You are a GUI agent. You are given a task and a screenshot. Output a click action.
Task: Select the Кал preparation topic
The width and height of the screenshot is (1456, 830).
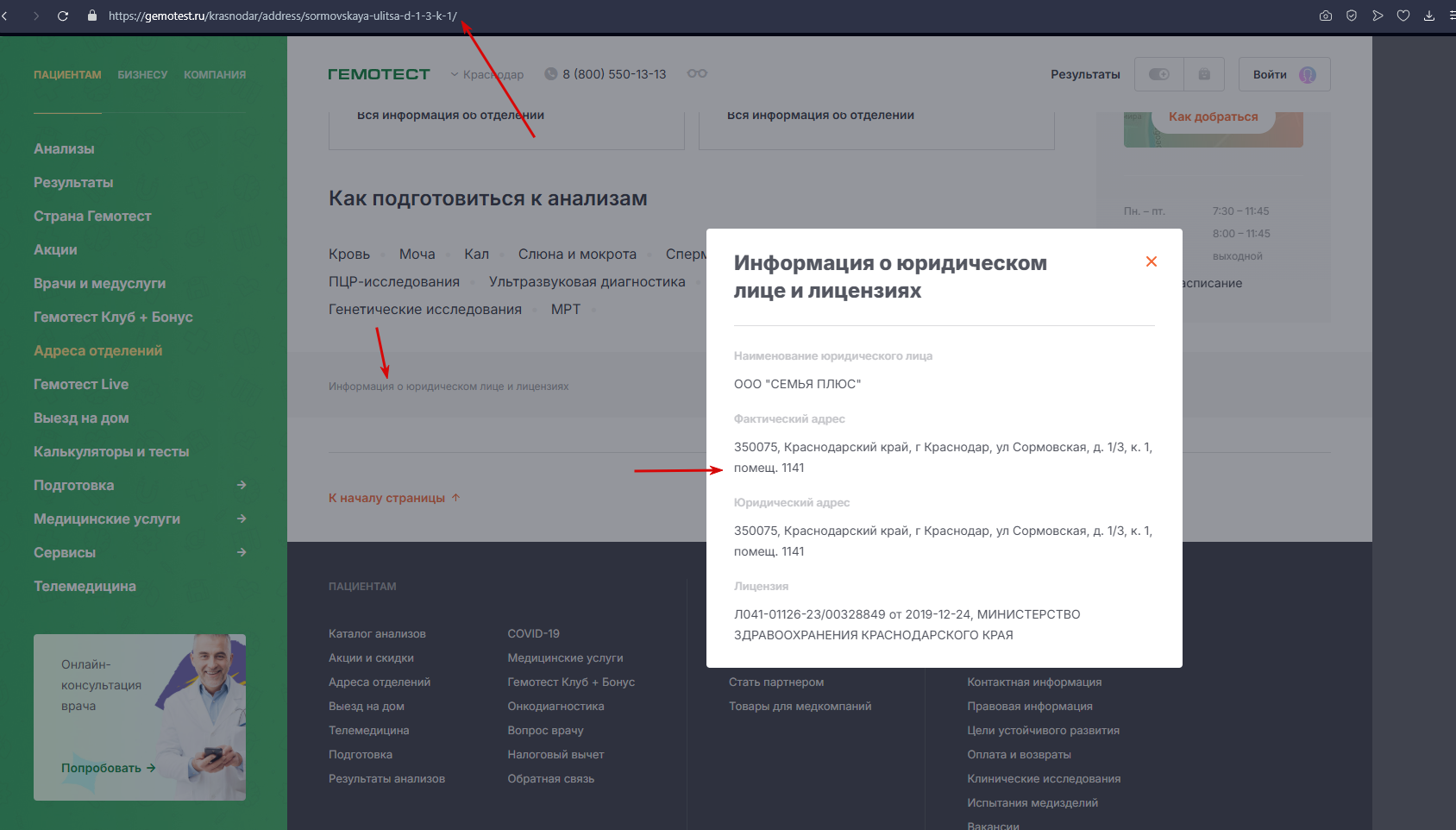click(x=476, y=254)
